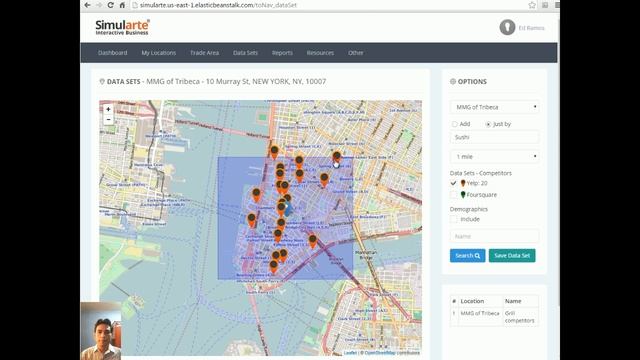The height and width of the screenshot is (360, 640).
Task: Click the Demographics label
Action: (469, 209)
